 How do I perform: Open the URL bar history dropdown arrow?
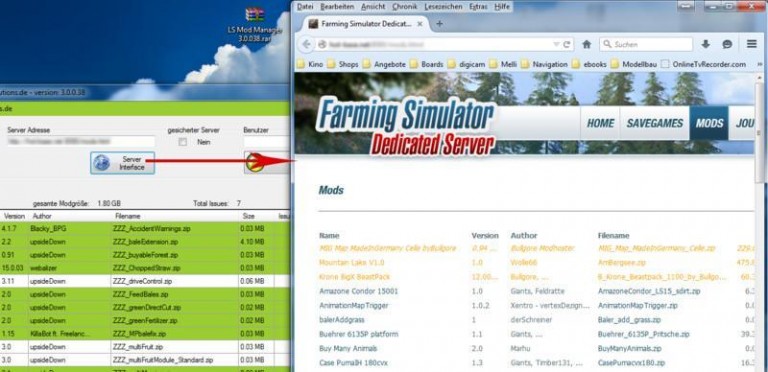[x=556, y=44]
